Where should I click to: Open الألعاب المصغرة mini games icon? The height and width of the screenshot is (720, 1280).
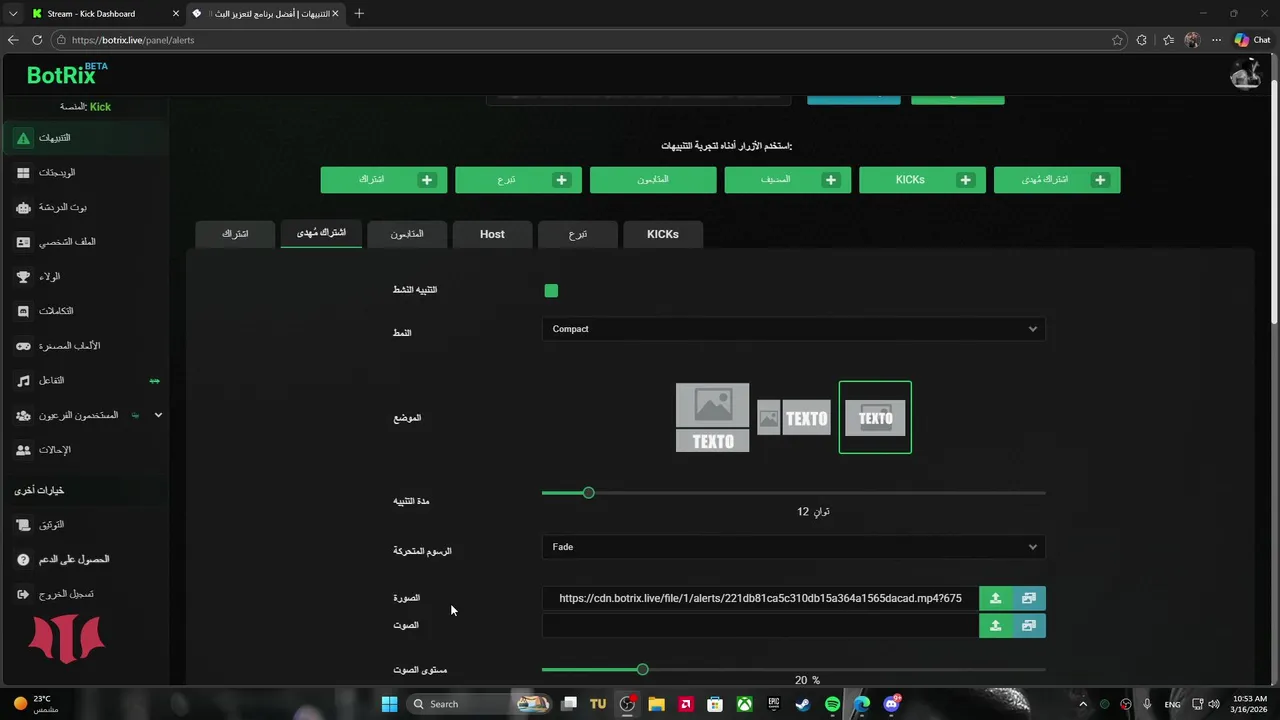click(23, 346)
